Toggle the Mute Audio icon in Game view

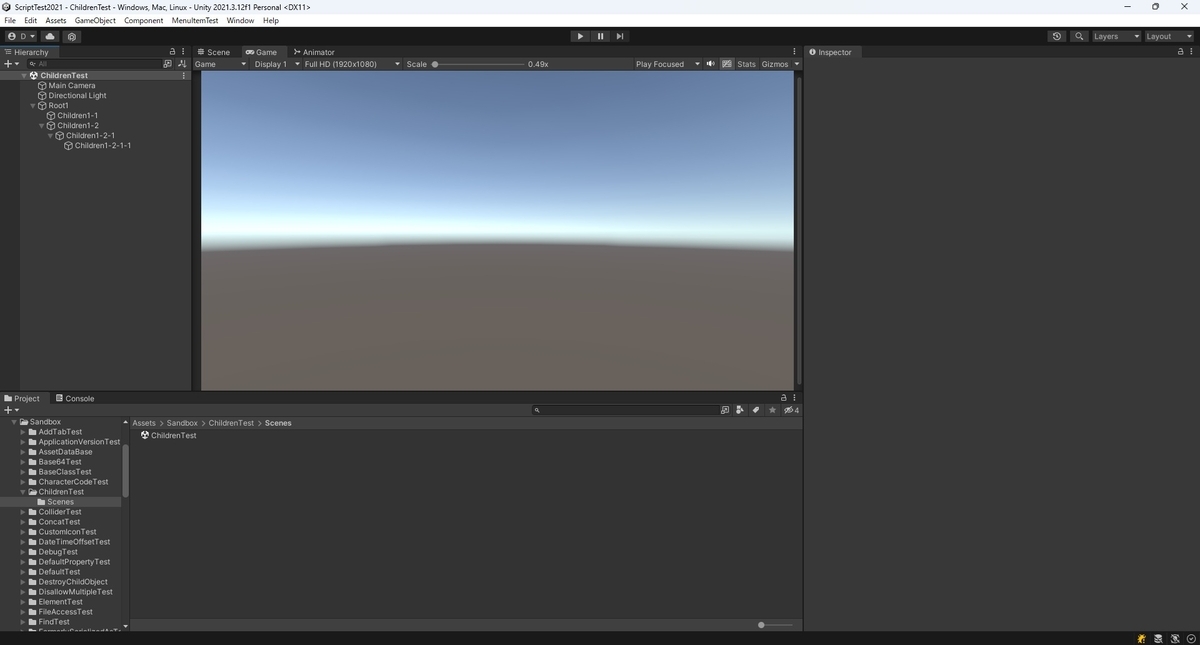[x=710, y=63]
